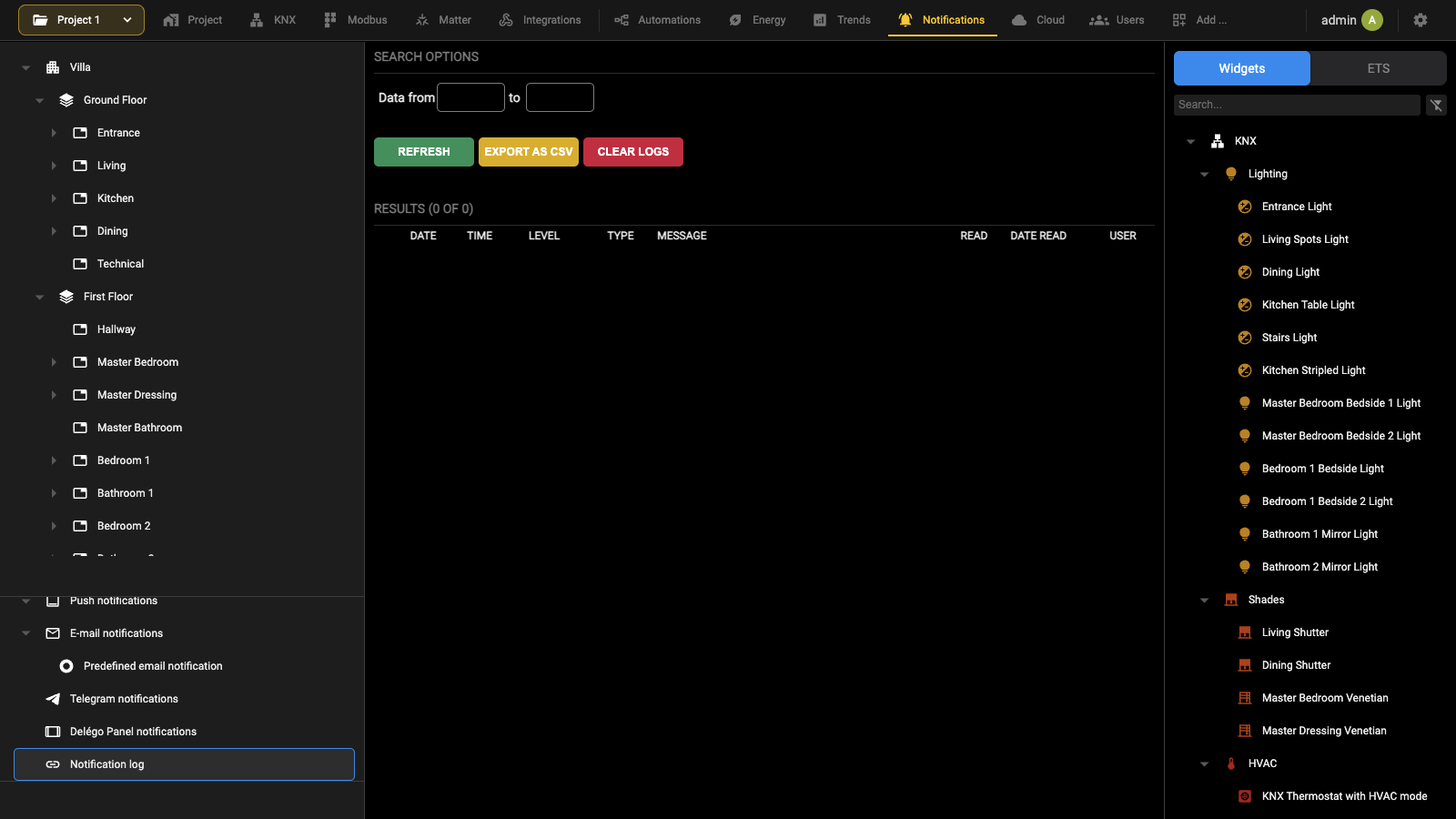
Task: Click the HVAC thermometer icon
Action: [x=1231, y=763]
